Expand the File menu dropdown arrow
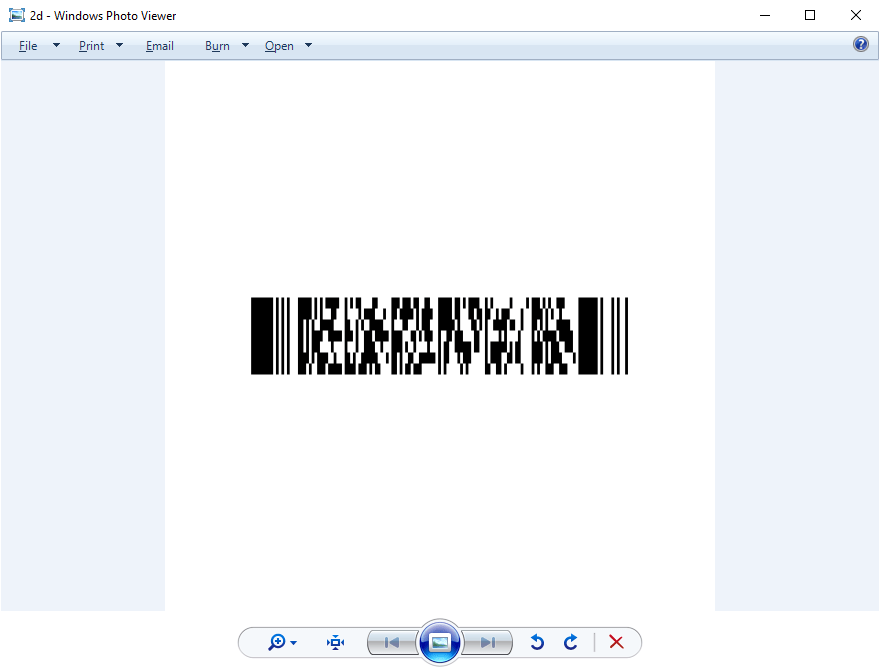The image size is (880, 669). tap(56, 45)
